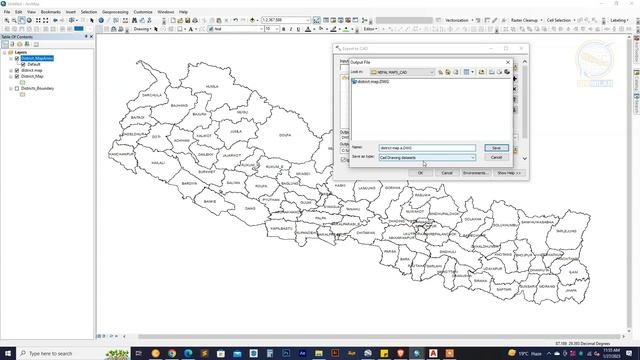640x360 pixels.
Task: Click the Save map document icon
Action: [x=187, y=20]
